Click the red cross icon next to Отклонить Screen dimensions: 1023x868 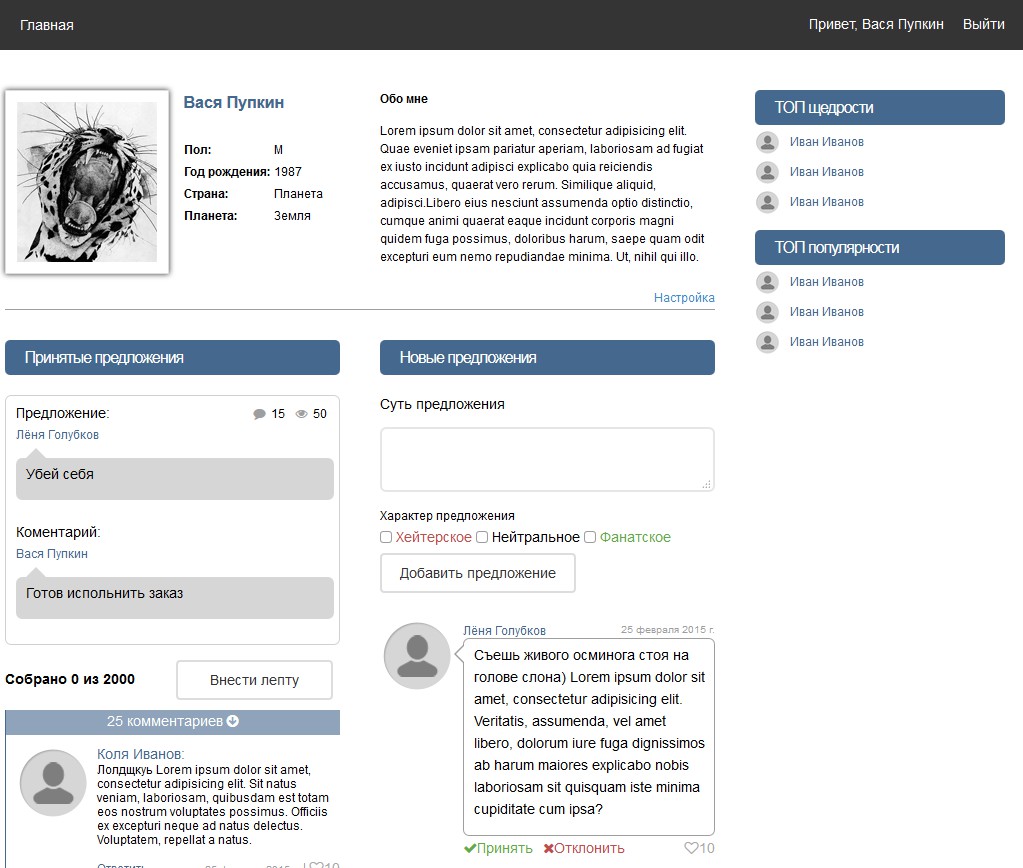[549, 848]
